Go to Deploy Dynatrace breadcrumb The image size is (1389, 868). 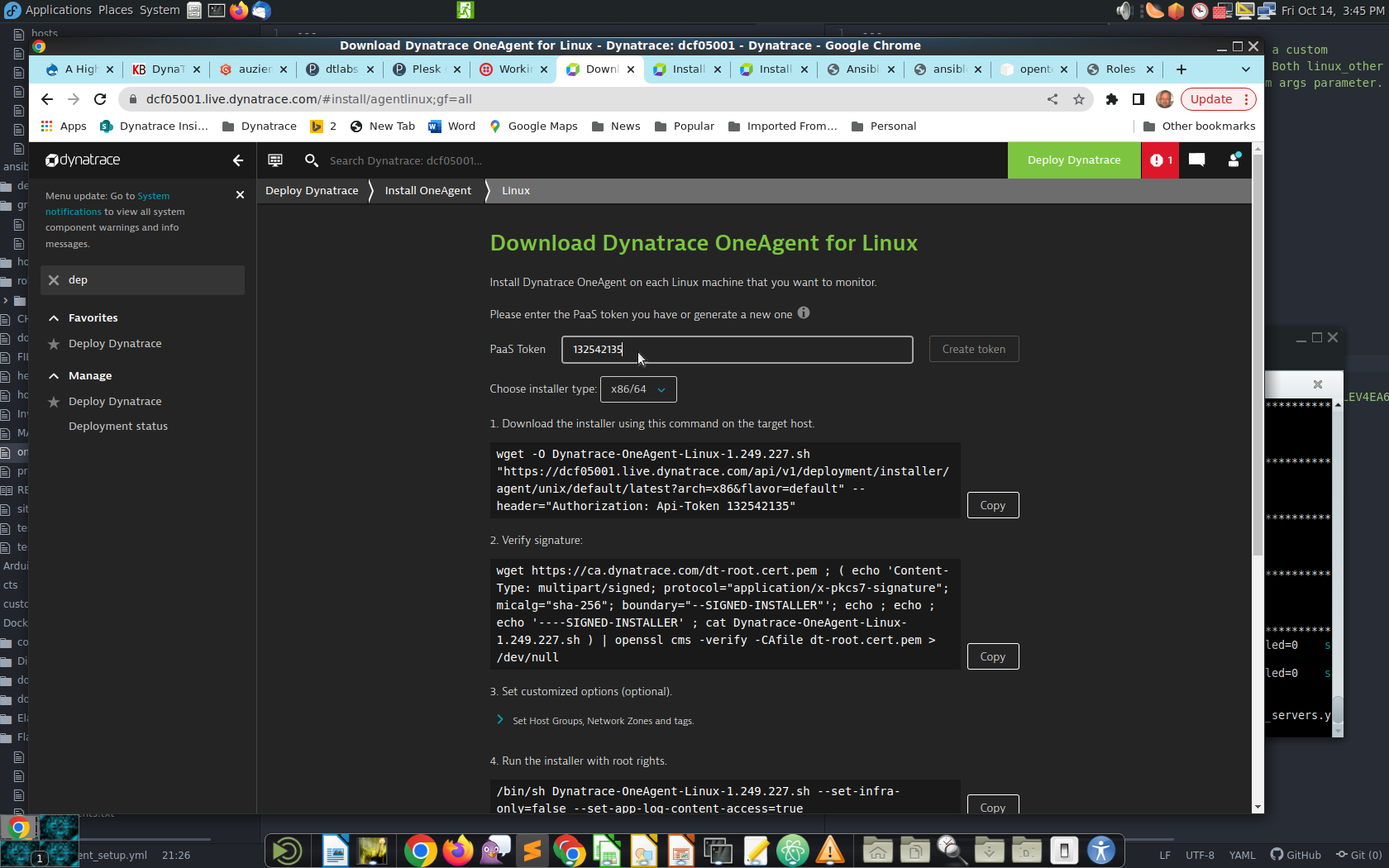(x=312, y=191)
